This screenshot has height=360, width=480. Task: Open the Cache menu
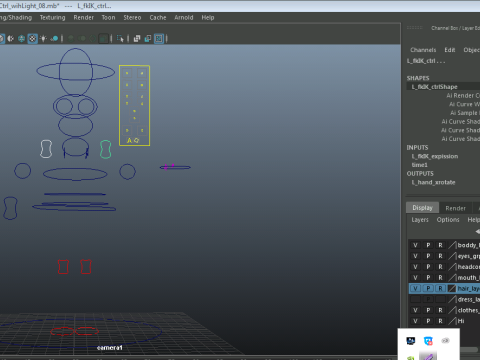pos(158,18)
